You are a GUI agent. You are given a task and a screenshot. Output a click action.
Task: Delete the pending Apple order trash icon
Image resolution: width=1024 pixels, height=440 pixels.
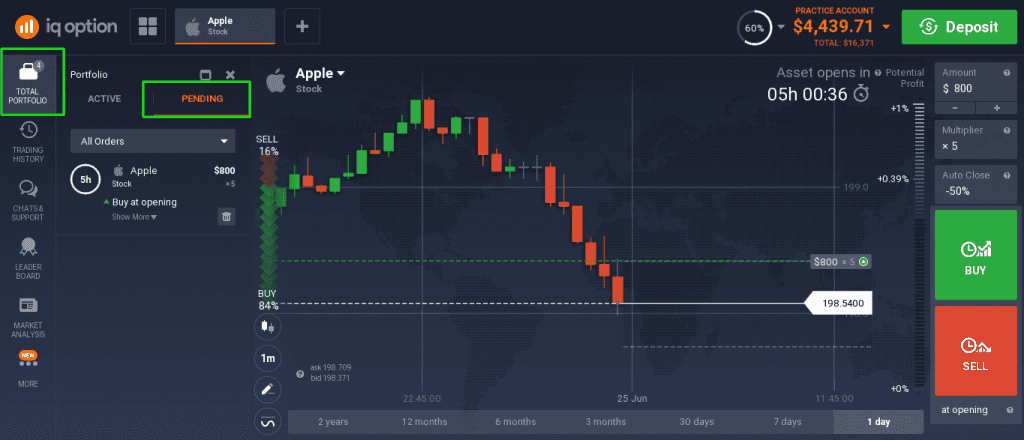point(227,217)
